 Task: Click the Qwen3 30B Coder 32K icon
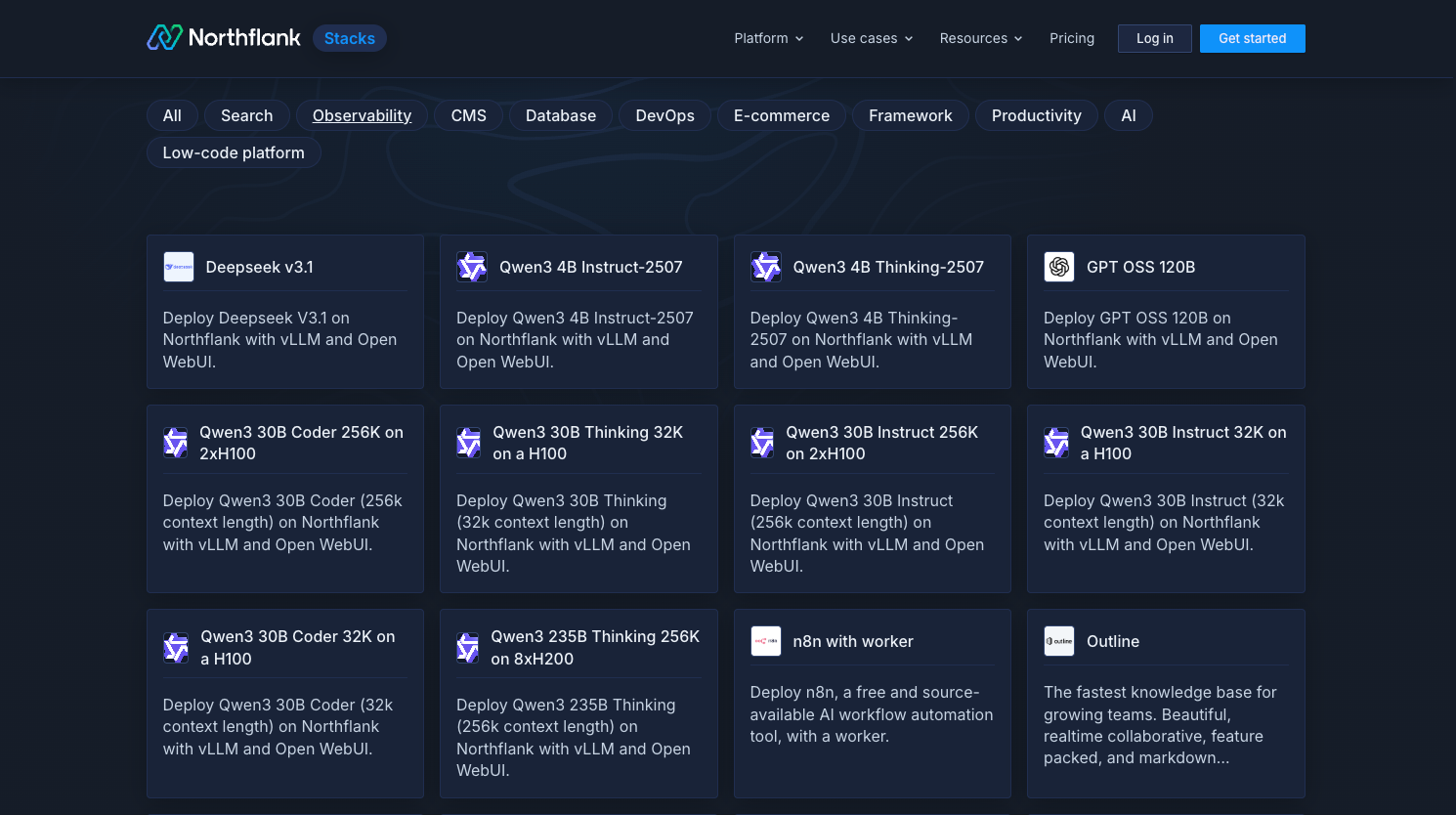coord(176,647)
